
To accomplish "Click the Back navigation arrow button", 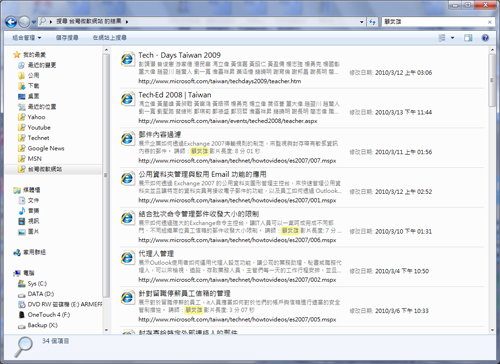I will (11, 22).
